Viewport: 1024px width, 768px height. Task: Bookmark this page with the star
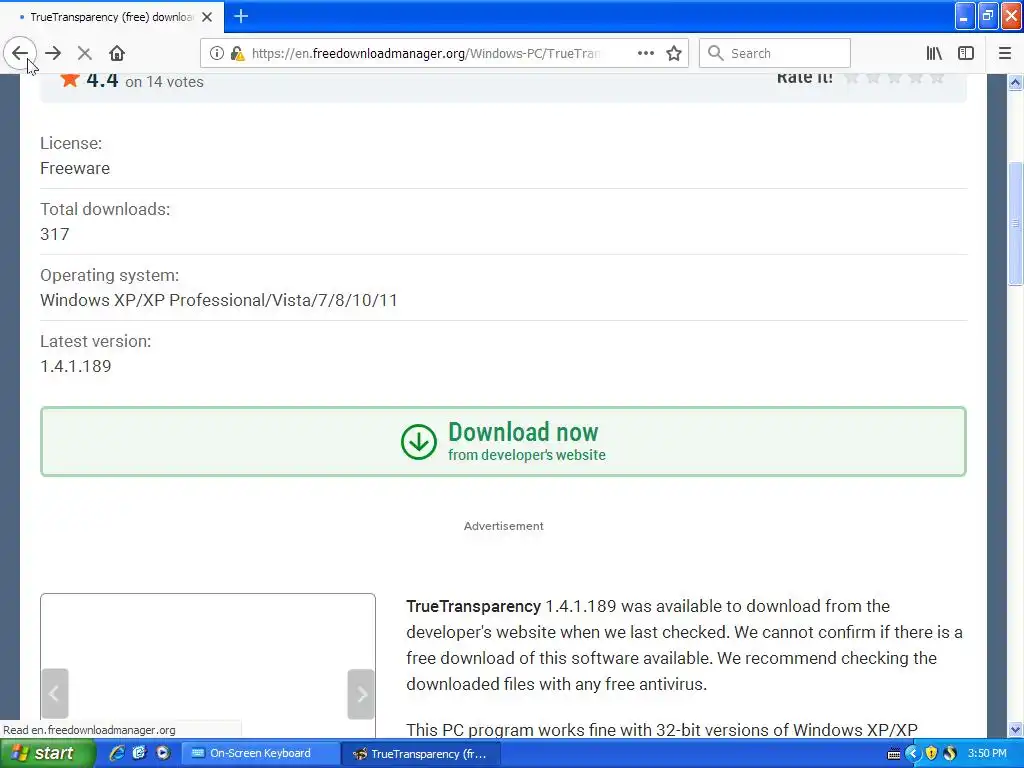[x=674, y=53]
